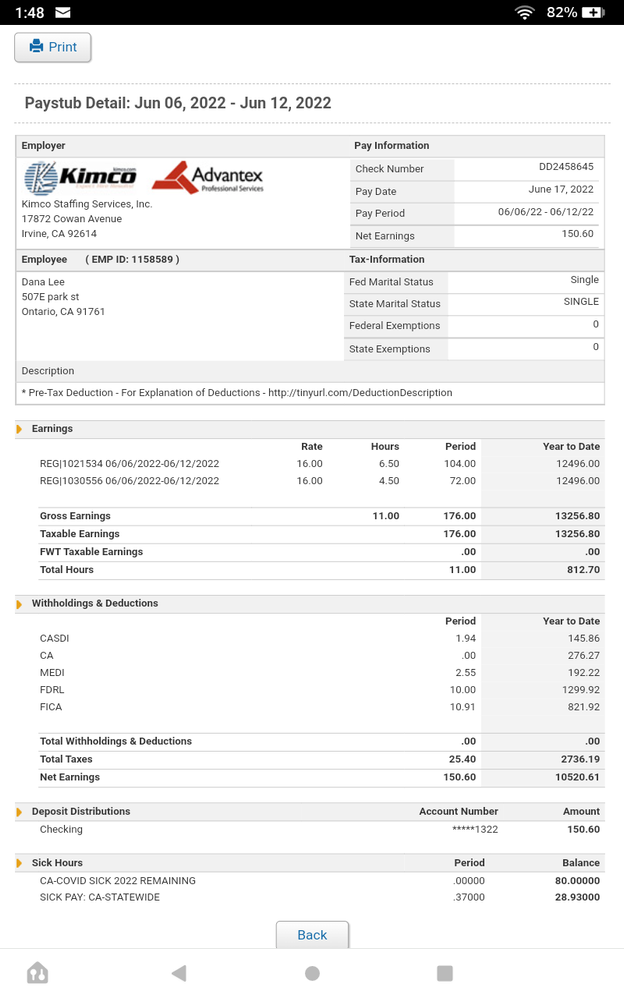Collapse the Deposit Distributions arrow
This screenshot has height=998, width=624.
tap(19, 812)
